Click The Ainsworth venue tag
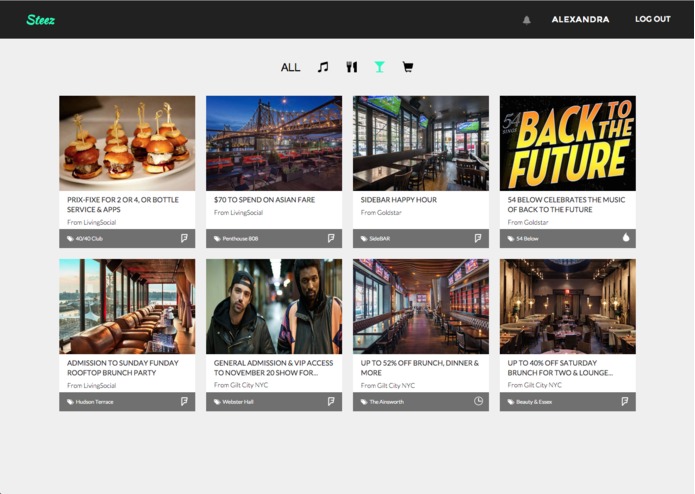This screenshot has width=695, height=494. coord(382,402)
